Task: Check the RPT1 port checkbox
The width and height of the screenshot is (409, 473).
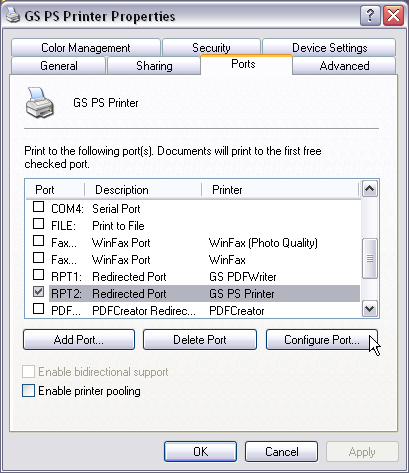Action: (38, 275)
